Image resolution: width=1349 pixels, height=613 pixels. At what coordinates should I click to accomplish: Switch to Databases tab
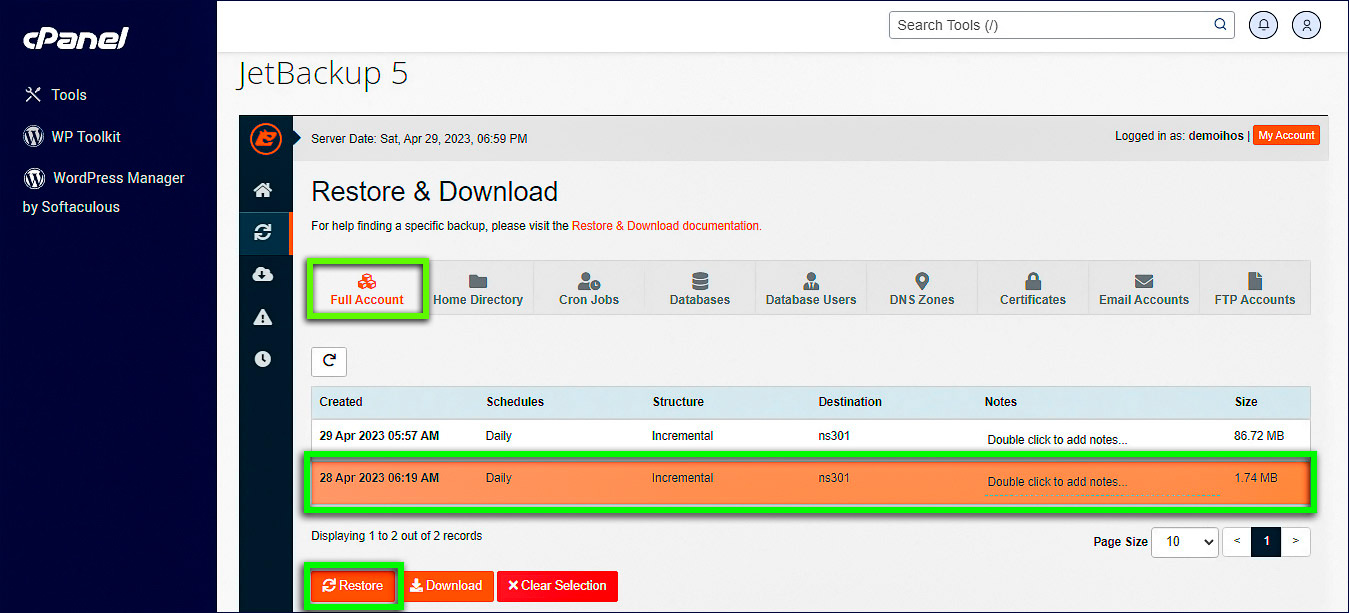(700, 289)
